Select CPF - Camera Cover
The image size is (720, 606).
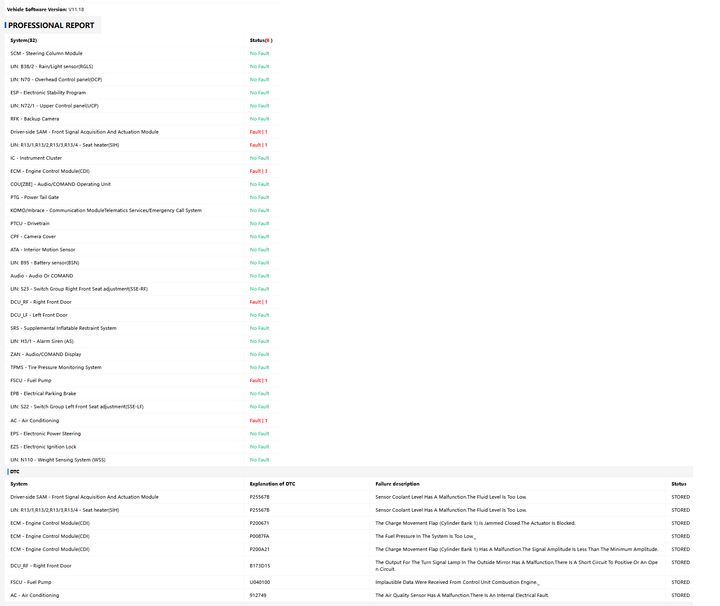33,236
